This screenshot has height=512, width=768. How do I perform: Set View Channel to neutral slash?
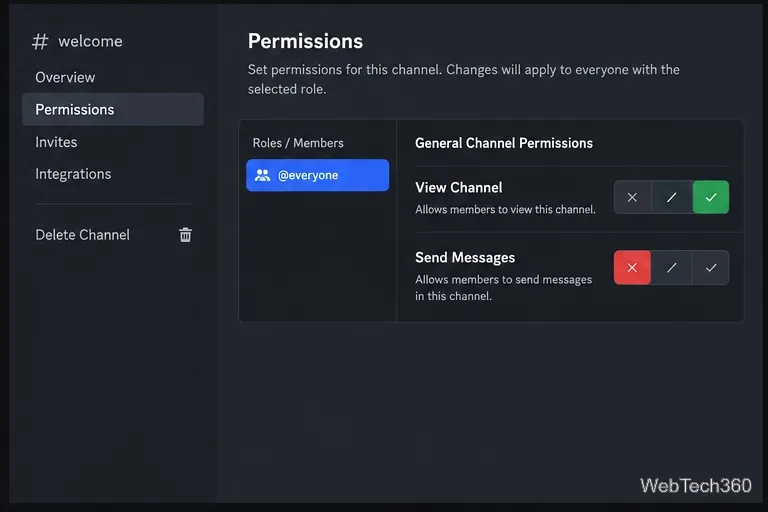tap(672, 197)
